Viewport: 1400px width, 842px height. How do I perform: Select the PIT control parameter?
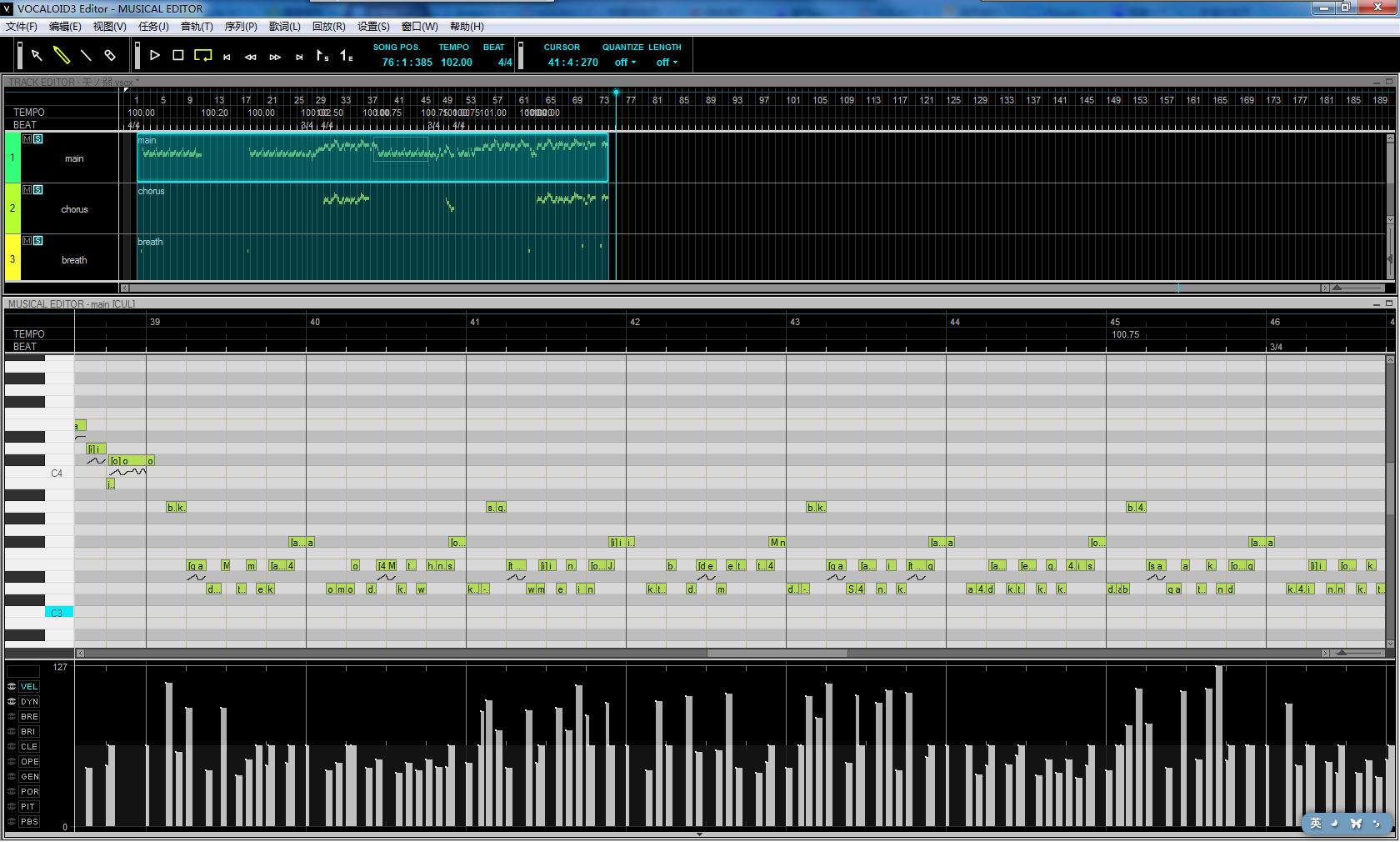(x=29, y=807)
